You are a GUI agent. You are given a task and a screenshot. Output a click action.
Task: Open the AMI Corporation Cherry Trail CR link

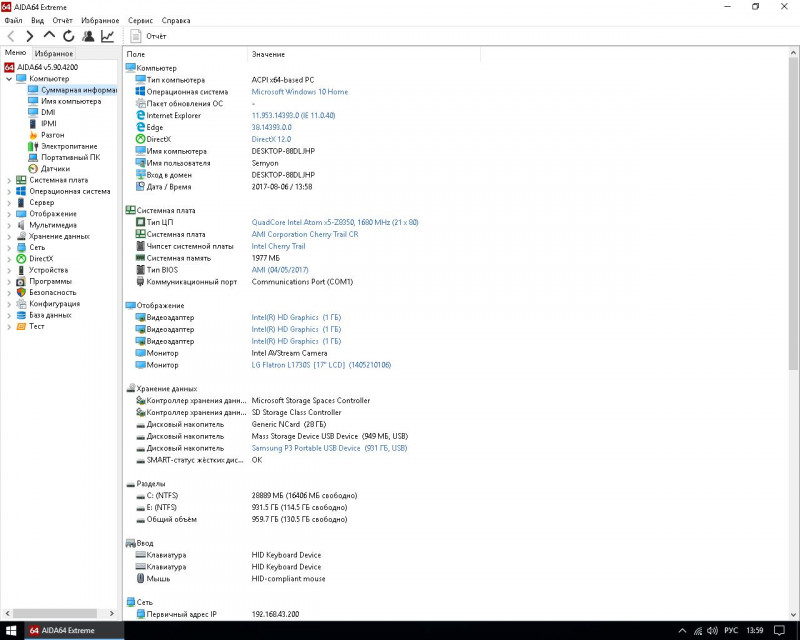pyautogui.click(x=305, y=234)
